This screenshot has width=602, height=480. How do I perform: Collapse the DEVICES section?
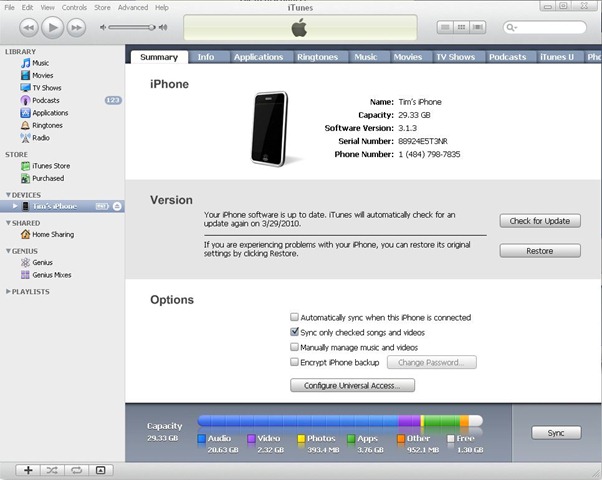[8, 195]
